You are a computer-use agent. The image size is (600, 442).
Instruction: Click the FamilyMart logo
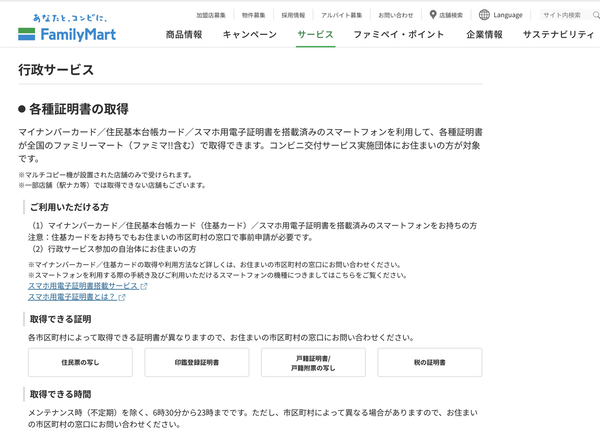click(x=67, y=34)
